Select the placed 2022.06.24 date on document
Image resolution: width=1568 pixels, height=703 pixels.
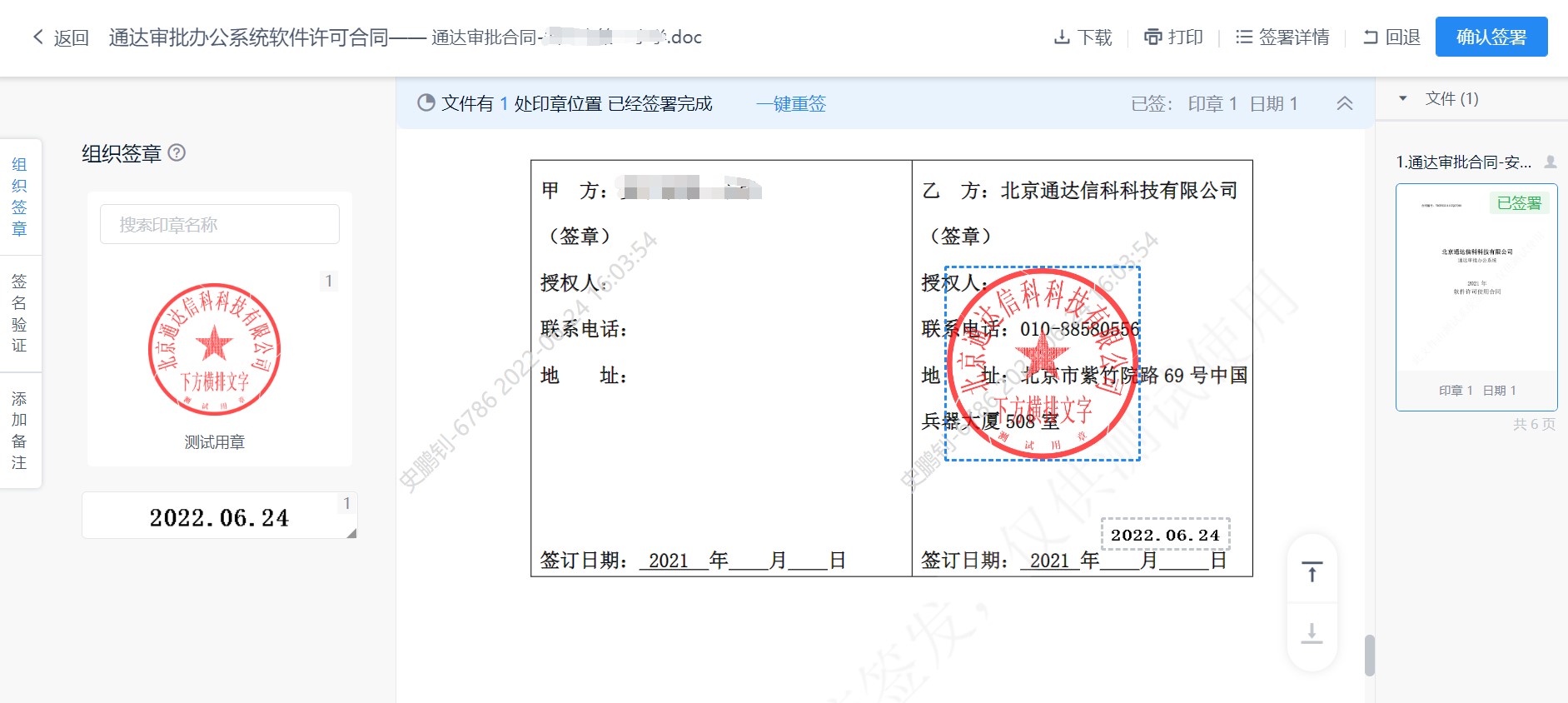(x=1165, y=535)
